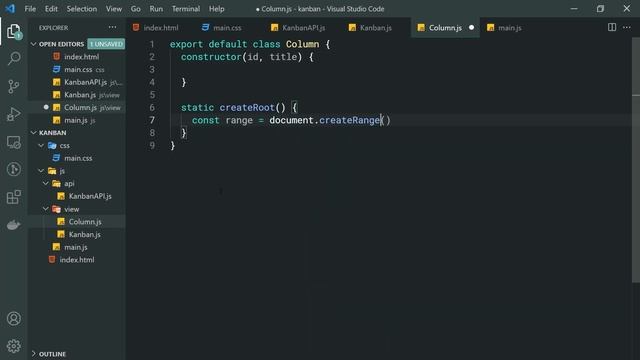Open Explorer Views and More Actions ellipsis

pos(112,27)
